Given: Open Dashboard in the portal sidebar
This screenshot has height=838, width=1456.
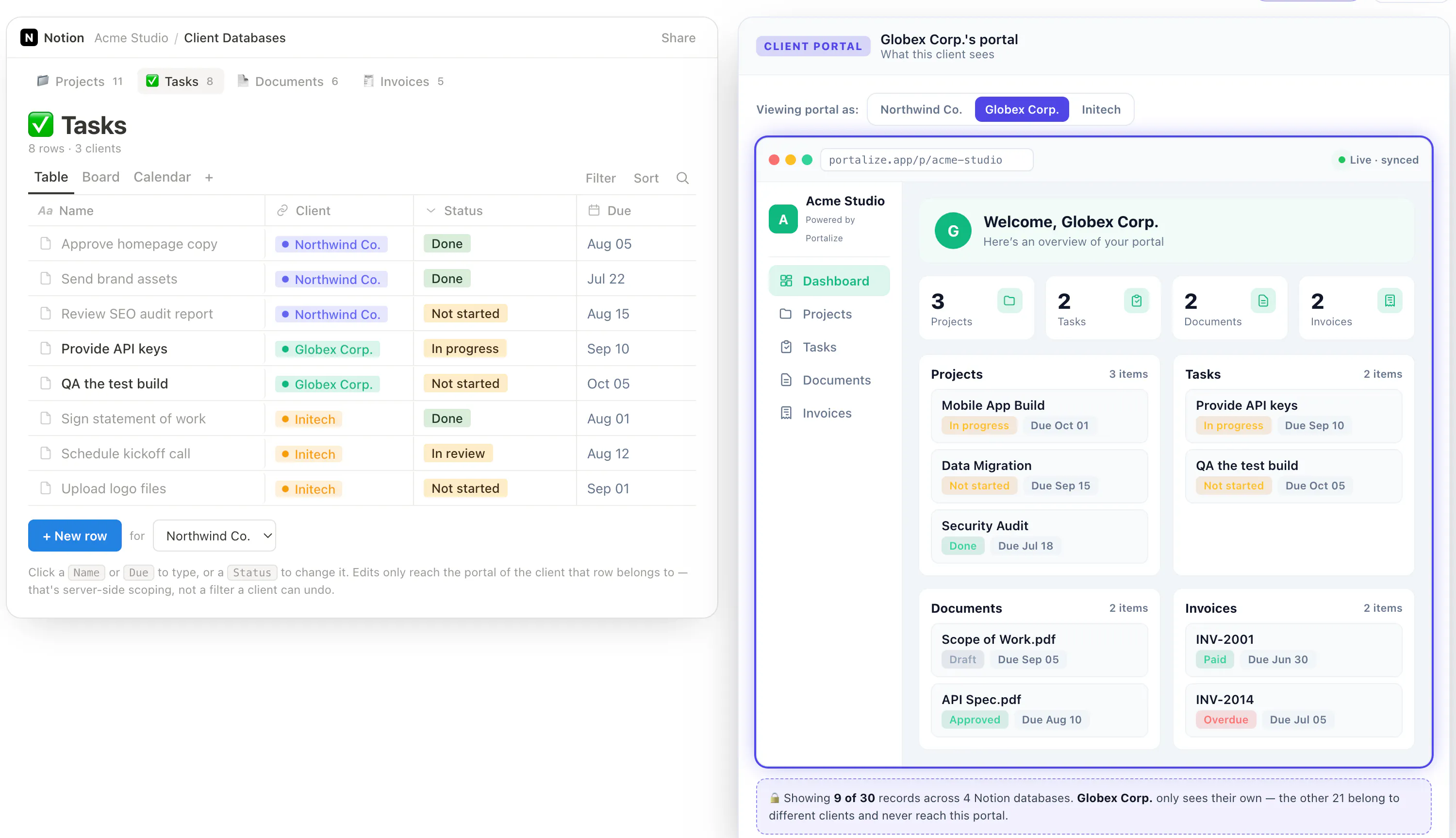Looking at the screenshot, I should point(829,281).
